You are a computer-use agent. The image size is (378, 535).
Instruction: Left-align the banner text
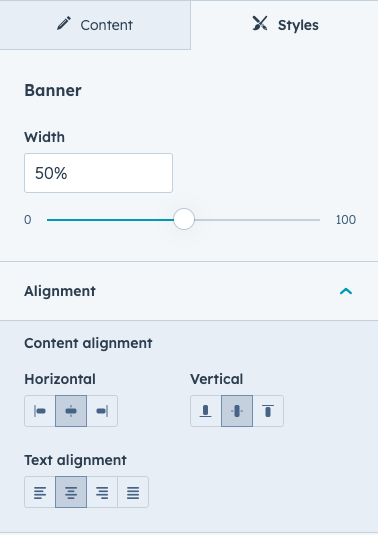[x=40, y=492]
